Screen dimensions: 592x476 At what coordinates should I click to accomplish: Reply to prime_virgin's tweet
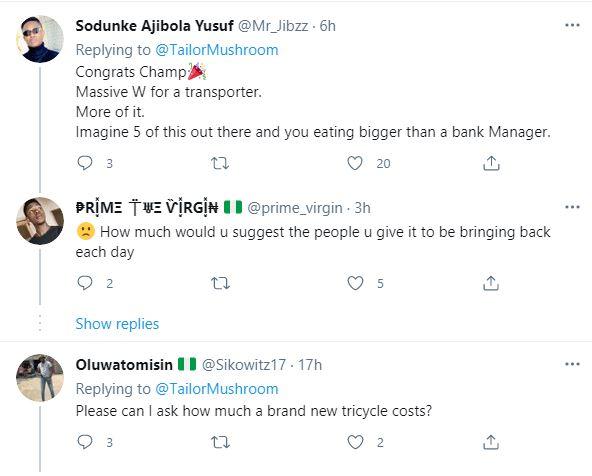(x=85, y=283)
